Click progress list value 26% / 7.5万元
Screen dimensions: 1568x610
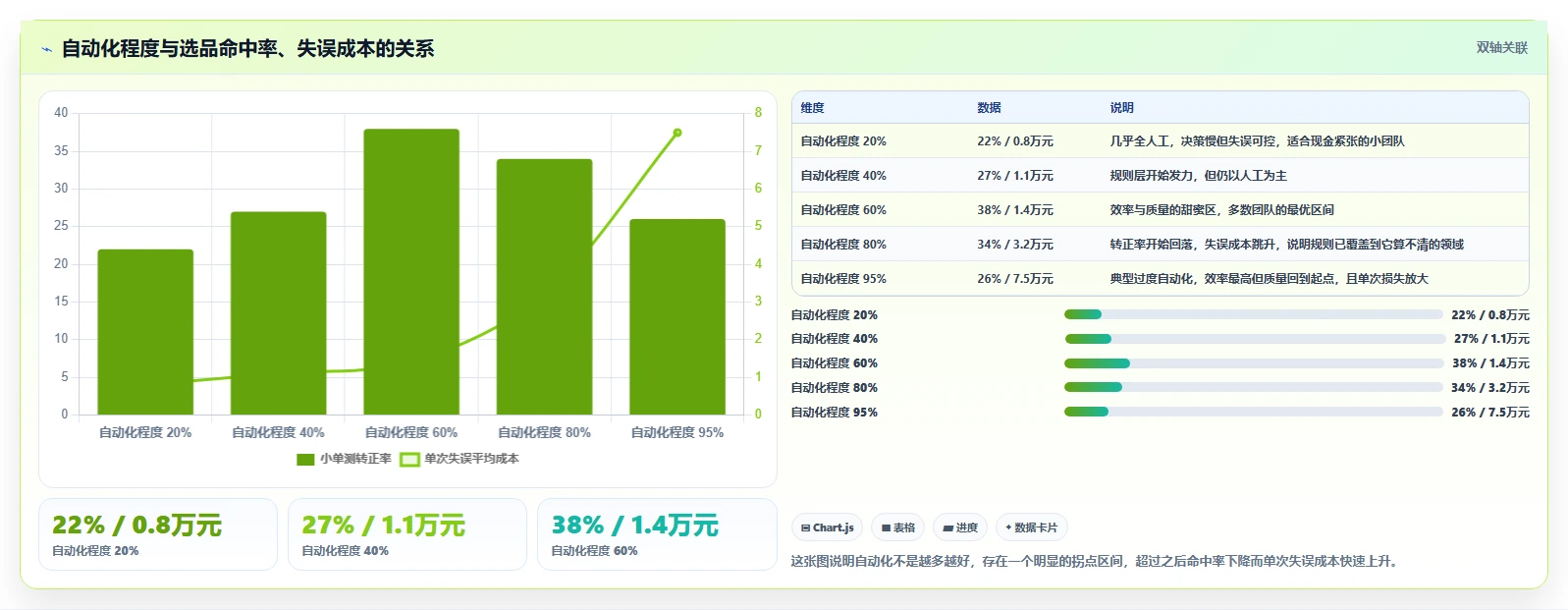[x=1490, y=413]
